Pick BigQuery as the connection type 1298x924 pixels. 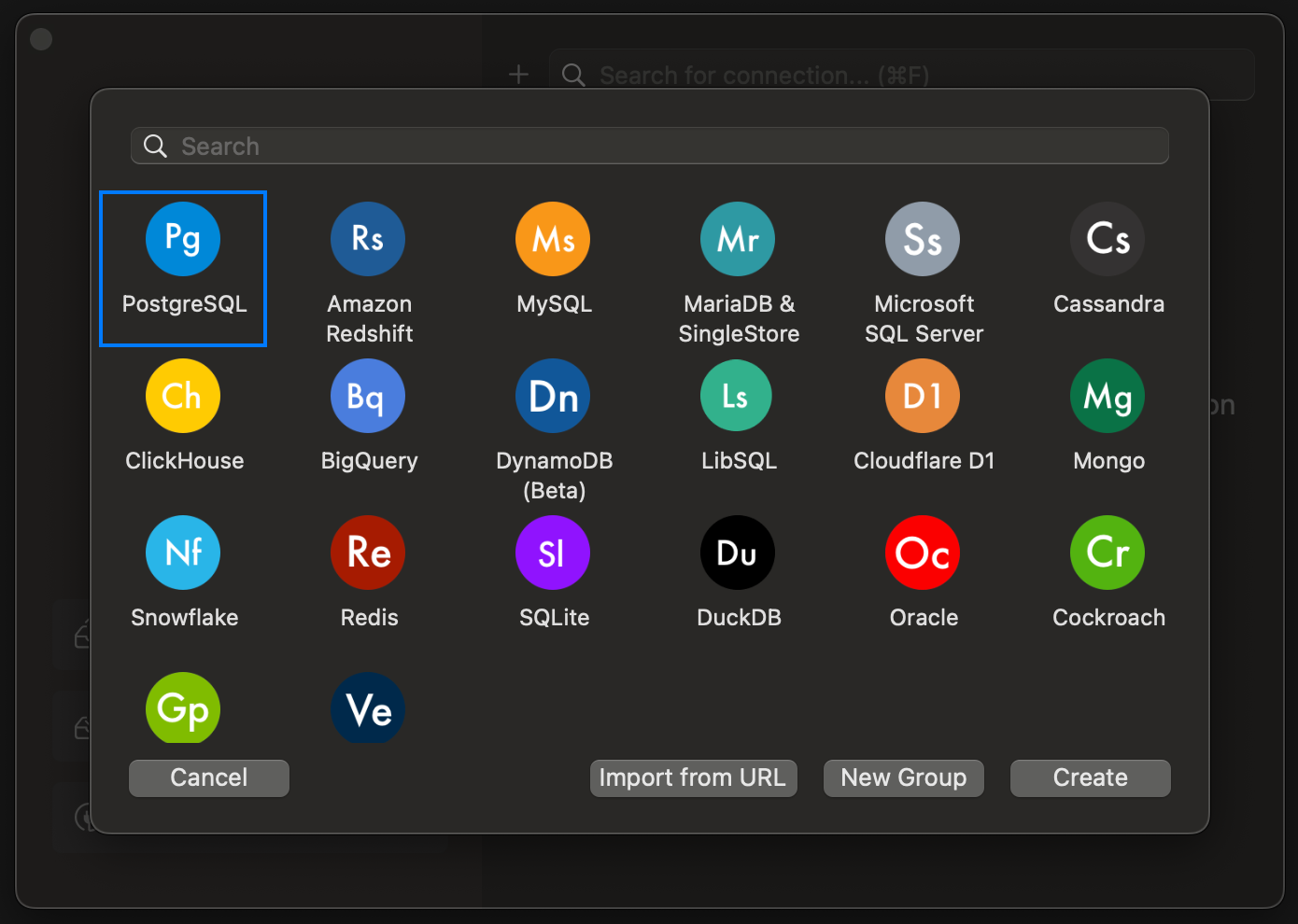(367, 396)
